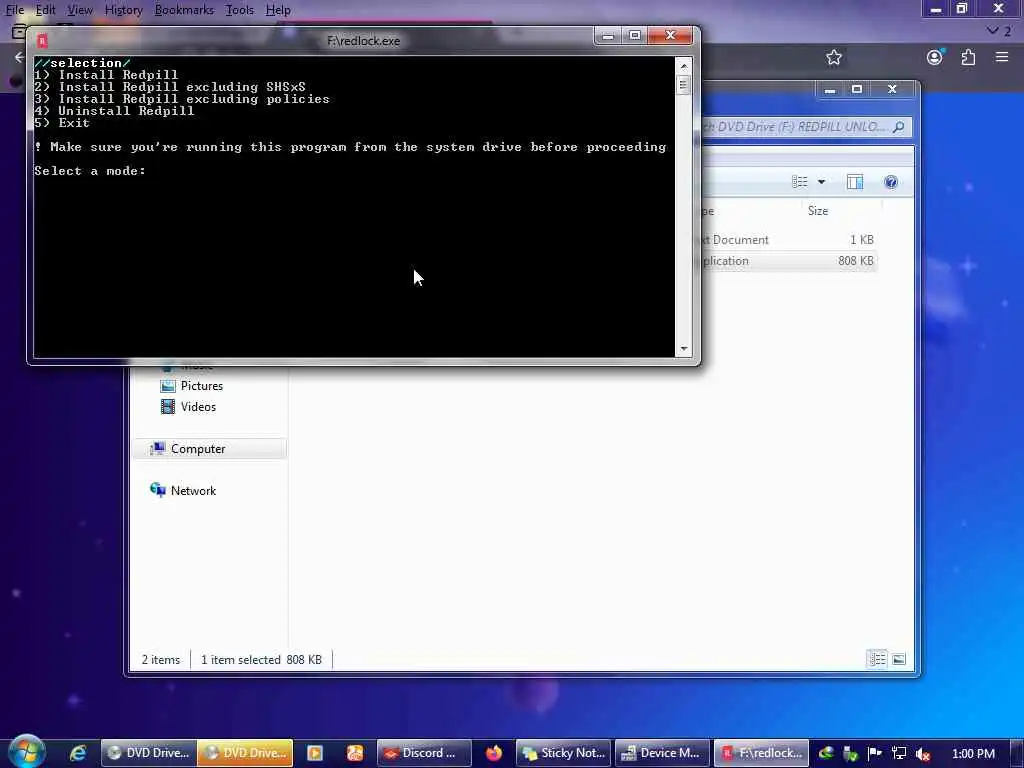Open the View menu in Firefox
The image size is (1024, 768).
coord(80,10)
